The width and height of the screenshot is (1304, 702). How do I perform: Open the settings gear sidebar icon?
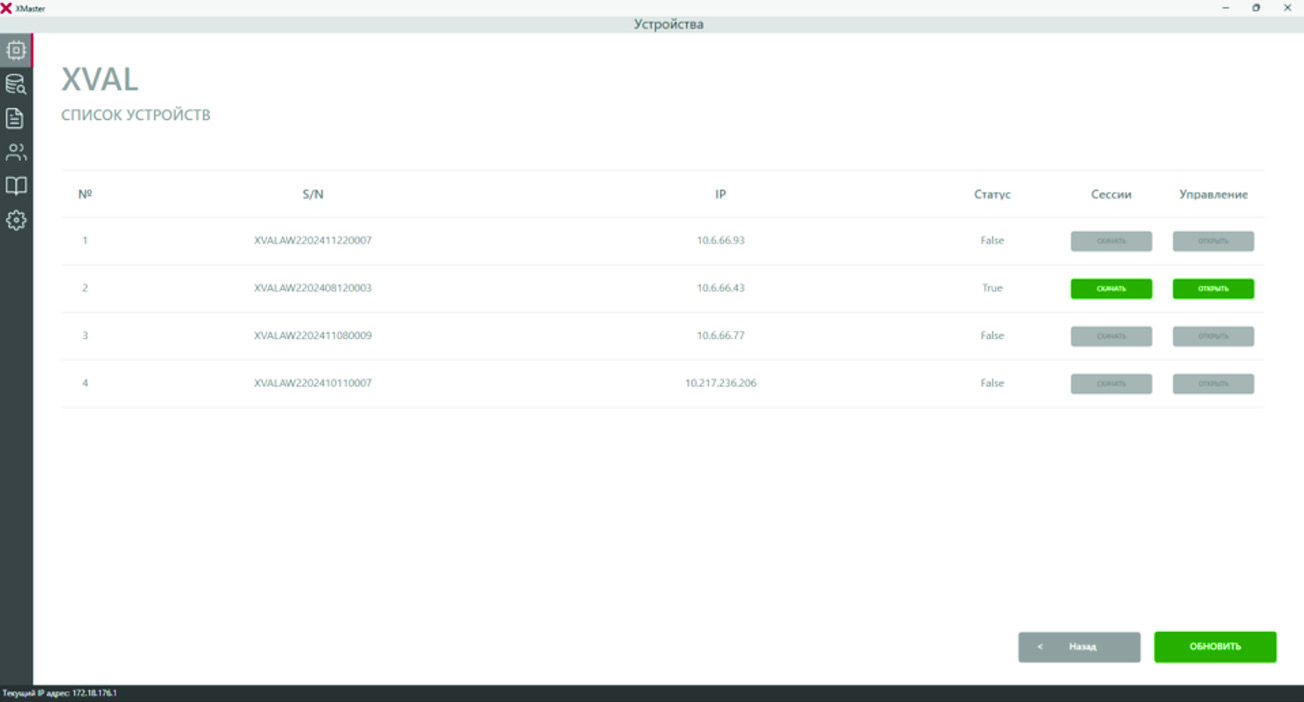[x=16, y=220]
